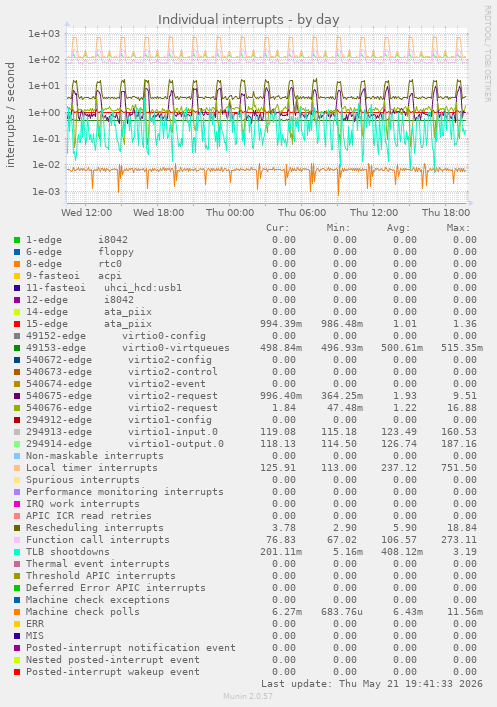Viewport: 497px width, 707px height.
Task: Click the Munin 2.0.57 footer text
Action: click(248, 696)
